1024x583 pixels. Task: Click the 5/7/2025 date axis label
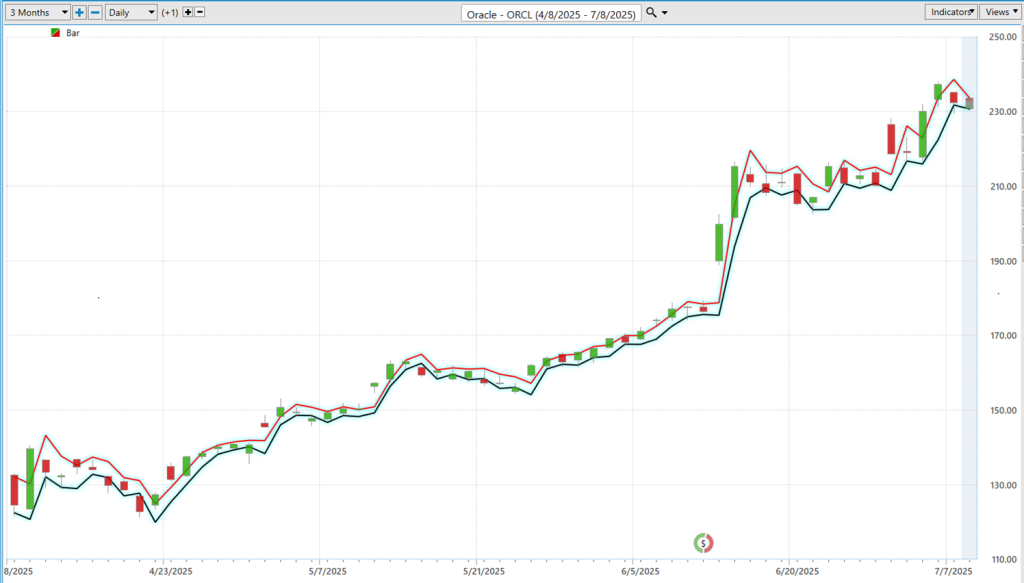[327, 571]
